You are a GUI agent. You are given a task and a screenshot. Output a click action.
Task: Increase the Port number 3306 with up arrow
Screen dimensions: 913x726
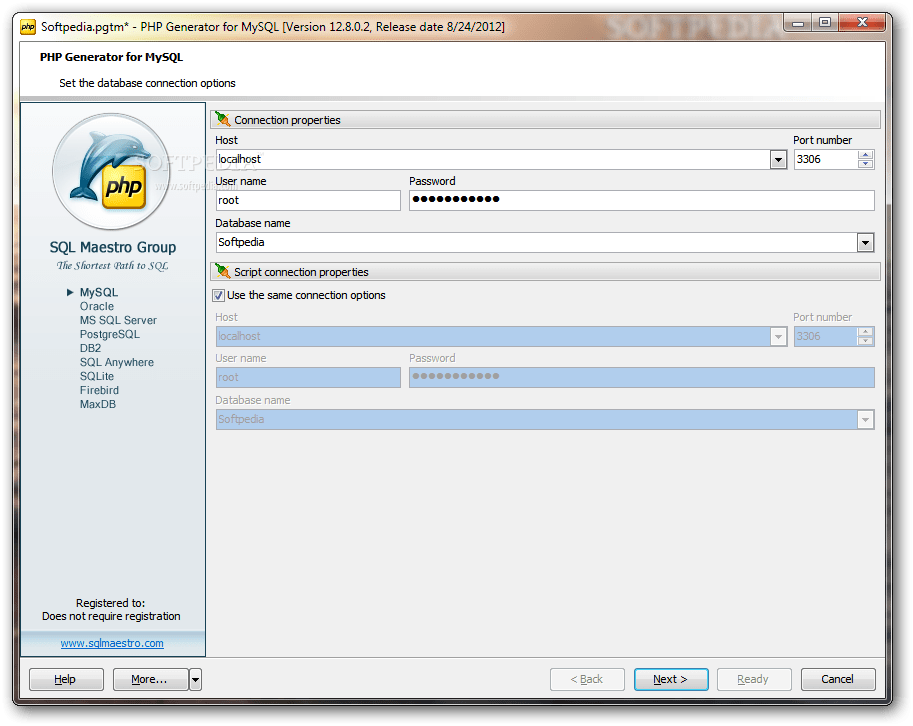(865, 155)
